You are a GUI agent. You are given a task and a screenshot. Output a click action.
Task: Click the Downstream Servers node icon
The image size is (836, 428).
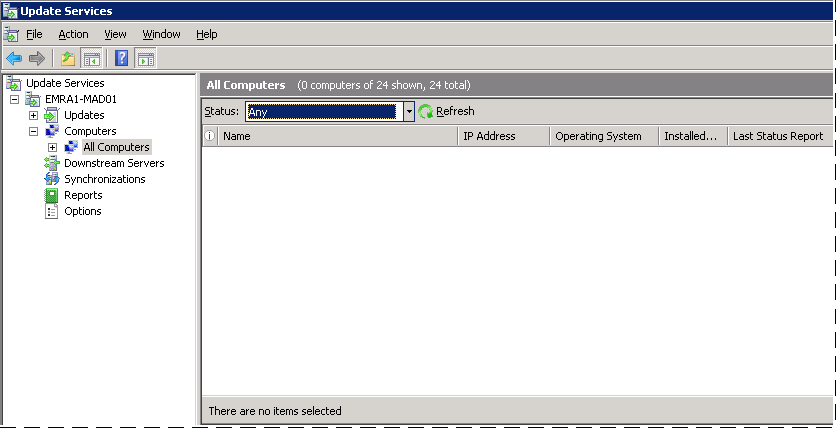pyautogui.click(x=52, y=163)
